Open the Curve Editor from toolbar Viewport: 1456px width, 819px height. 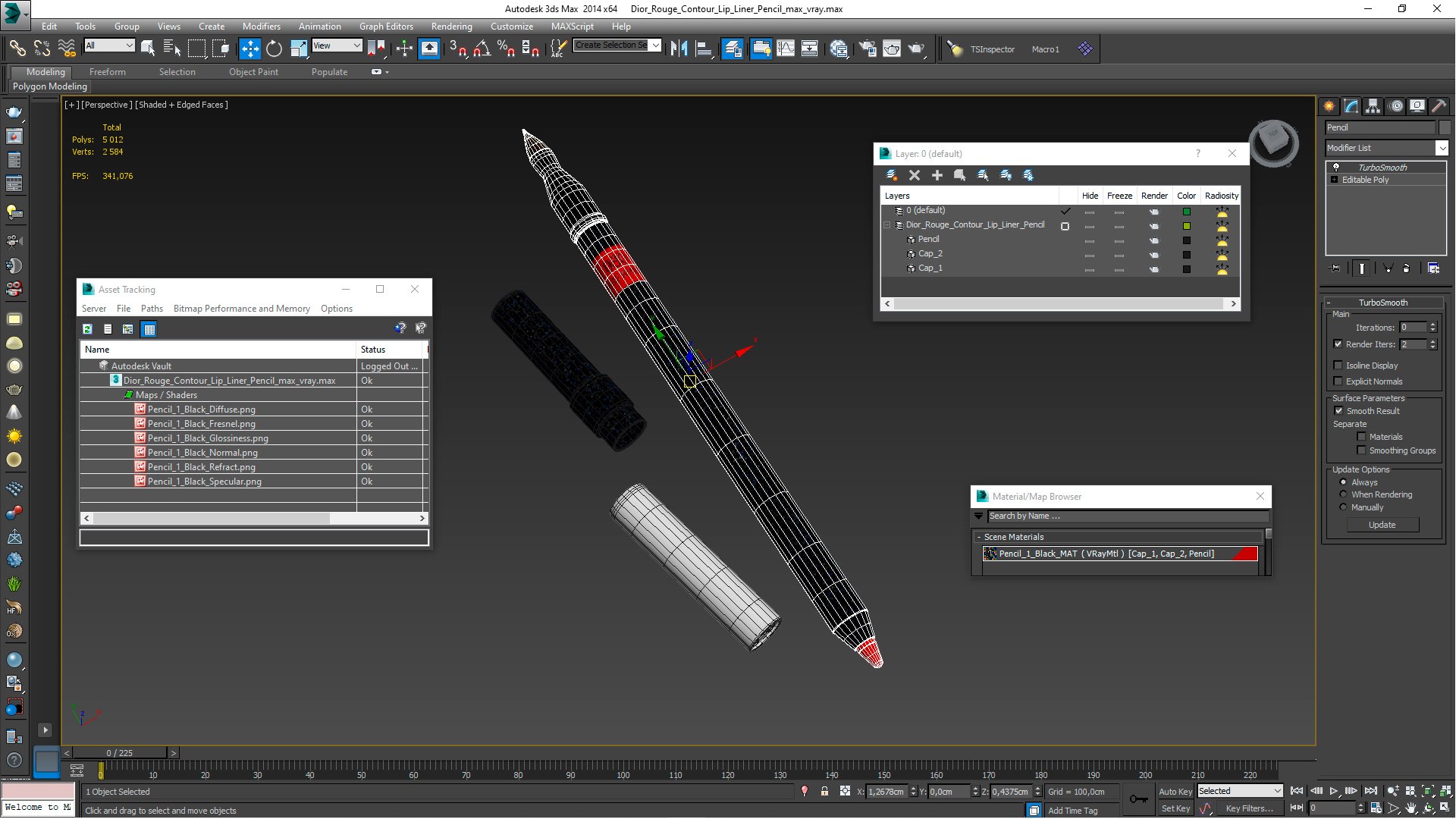[786, 49]
